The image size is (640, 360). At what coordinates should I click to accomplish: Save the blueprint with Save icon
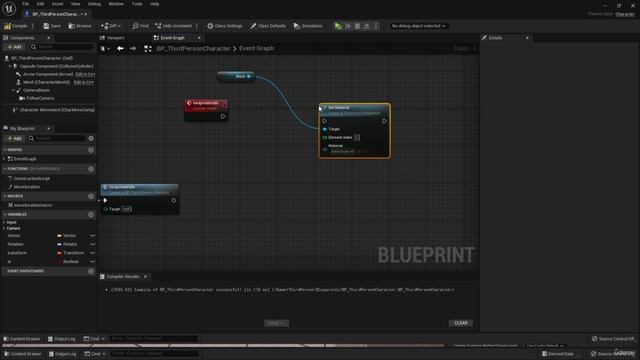[46, 26]
